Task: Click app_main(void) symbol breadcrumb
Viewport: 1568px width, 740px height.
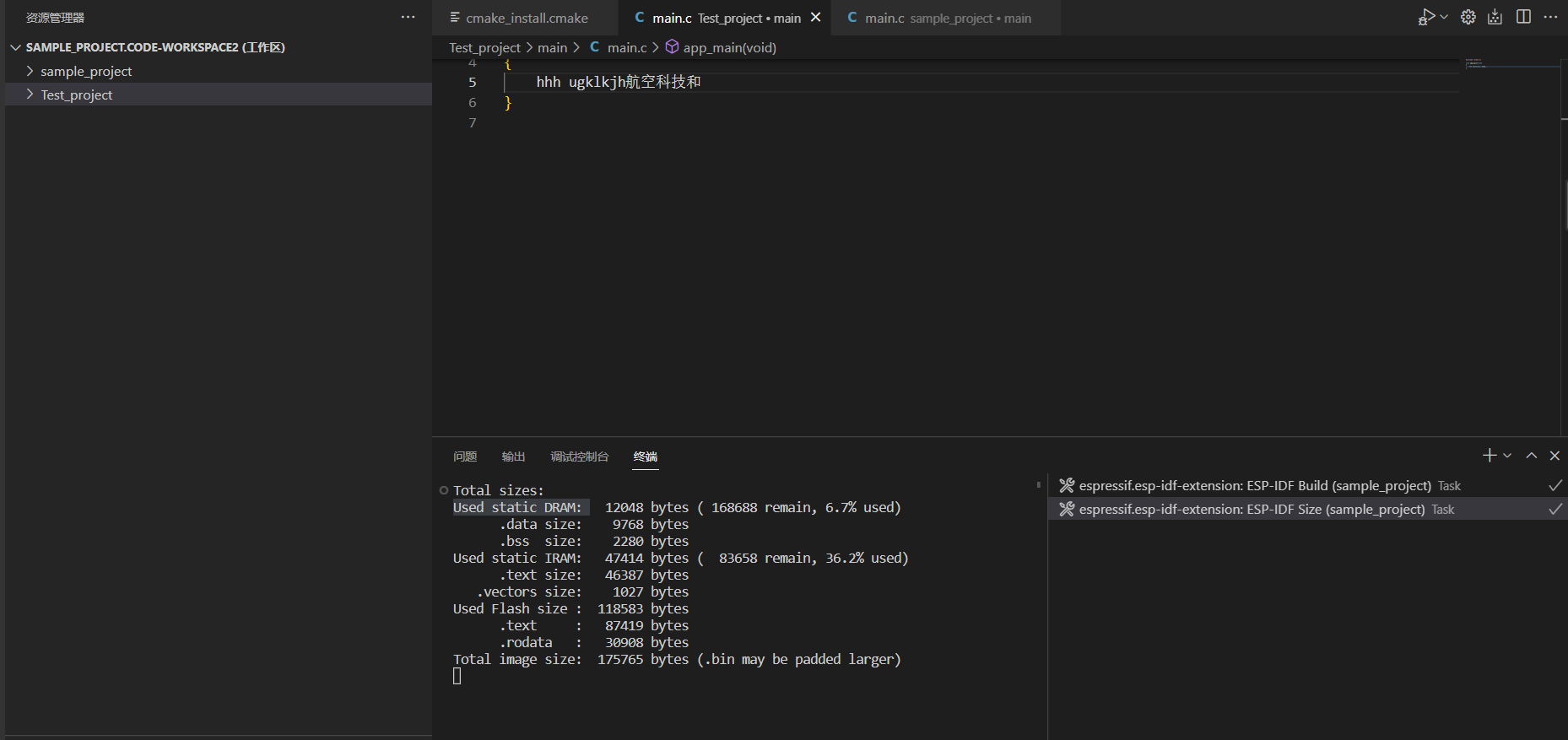Action: click(x=729, y=47)
